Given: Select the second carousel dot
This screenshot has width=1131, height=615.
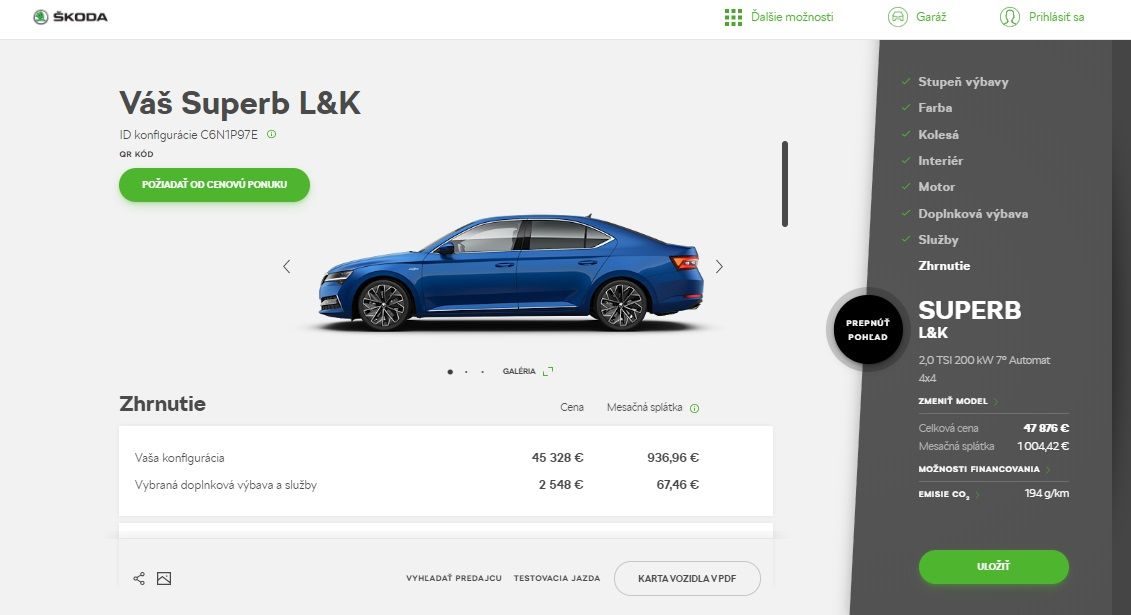Looking at the screenshot, I should click(466, 372).
